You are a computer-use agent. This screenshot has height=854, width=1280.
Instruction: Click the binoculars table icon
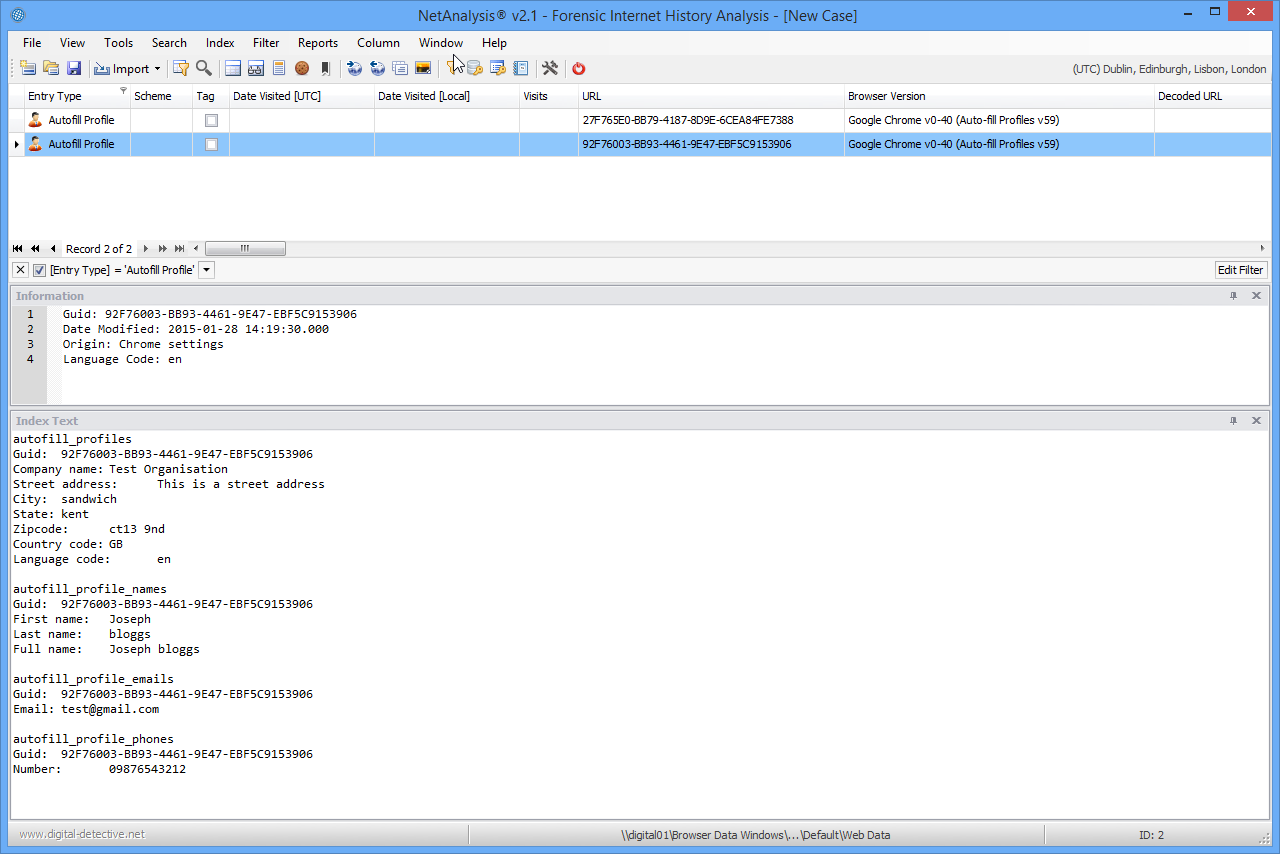coord(256,68)
